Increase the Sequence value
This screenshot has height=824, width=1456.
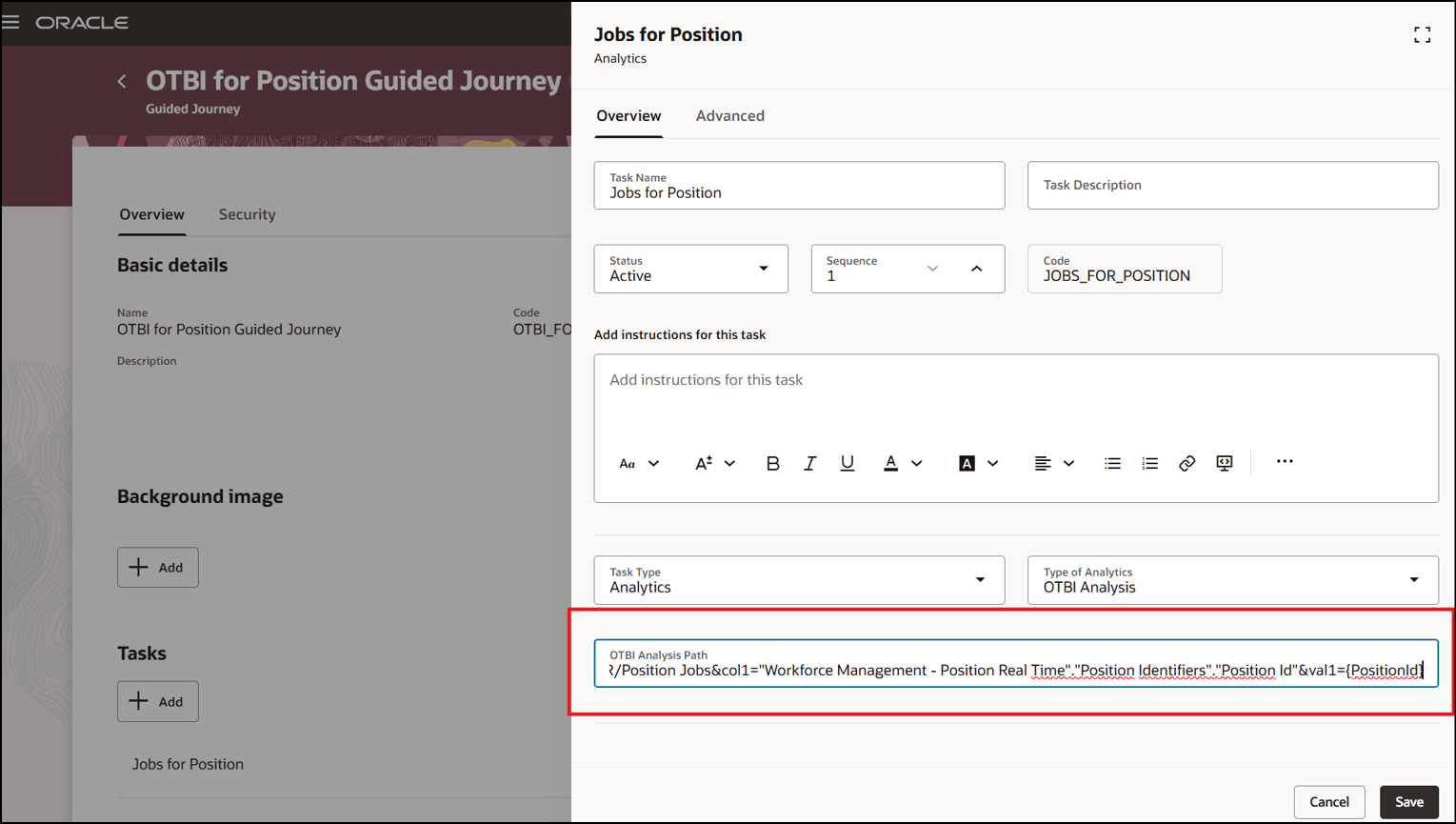976,269
